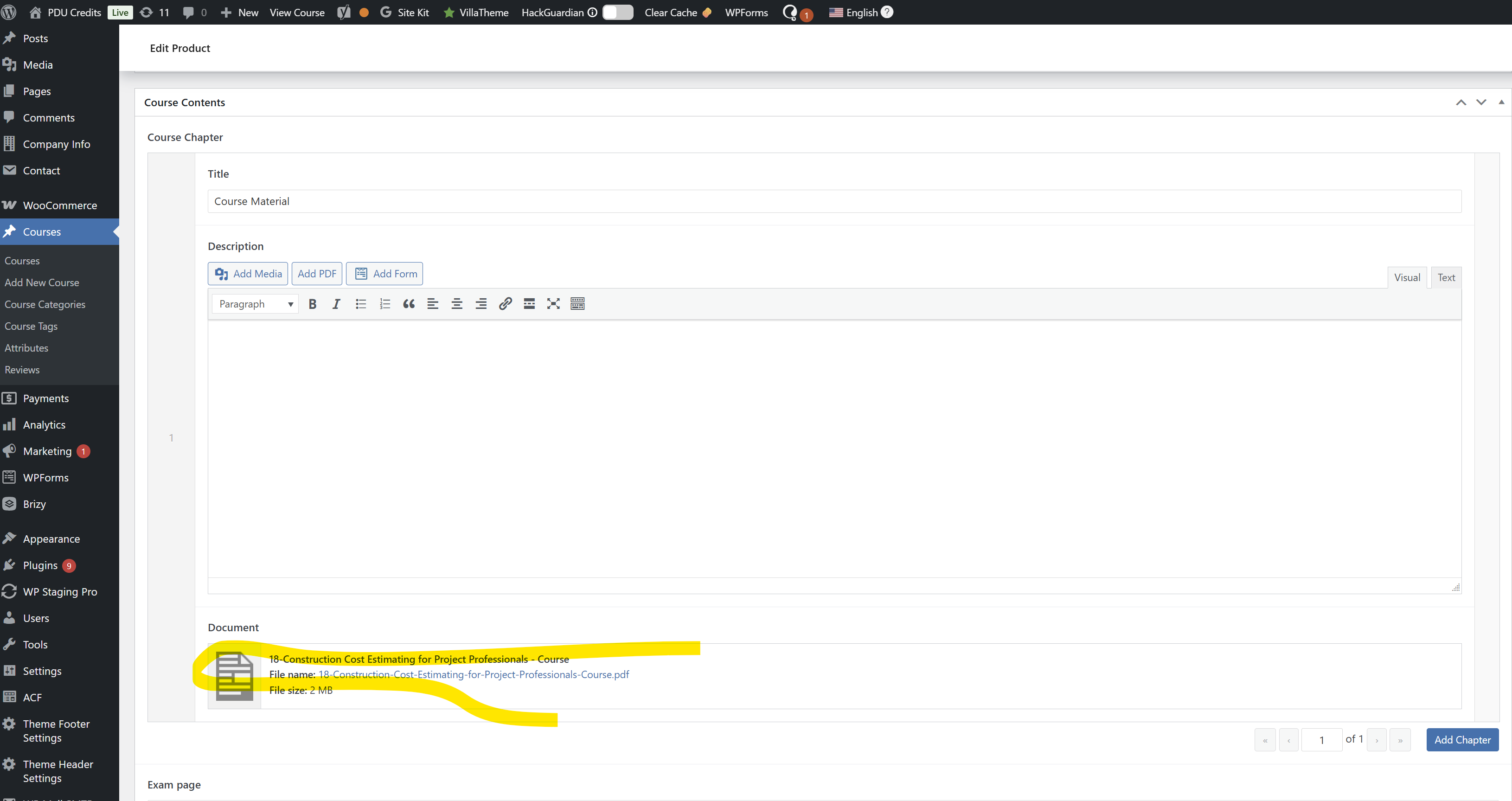Apply italic formatting in the editor
Image resolution: width=1512 pixels, height=801 pixels.
(x=336, y=303)
